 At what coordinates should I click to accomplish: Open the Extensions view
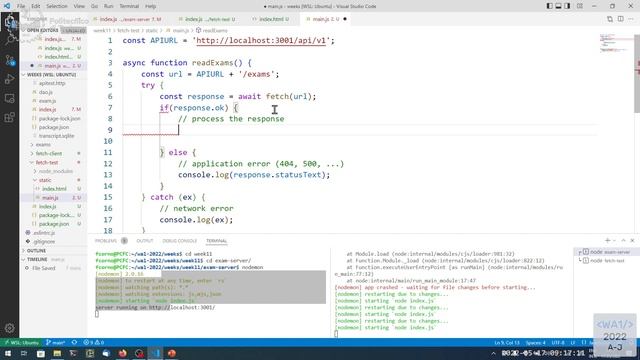[9, 118]
